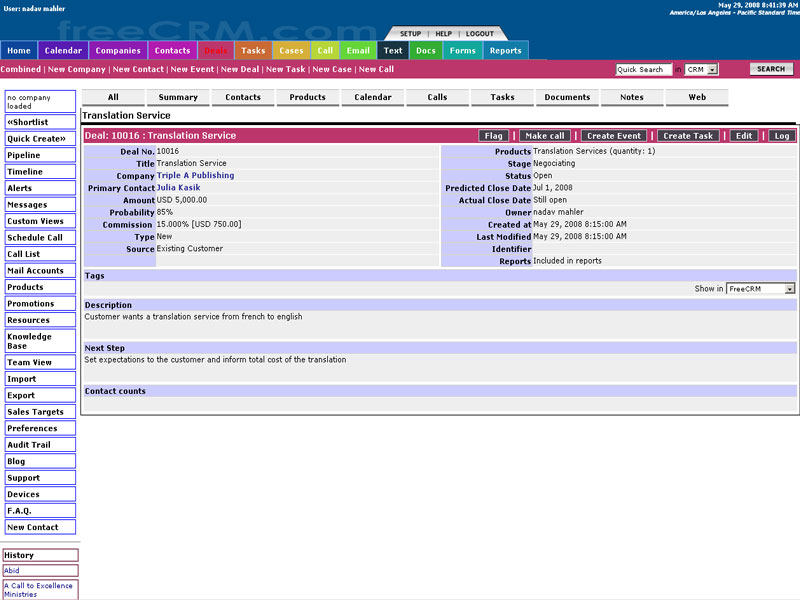800x600 pixels.
Task: Open primary contact Julia Kasik
Action: pos(178,188)
